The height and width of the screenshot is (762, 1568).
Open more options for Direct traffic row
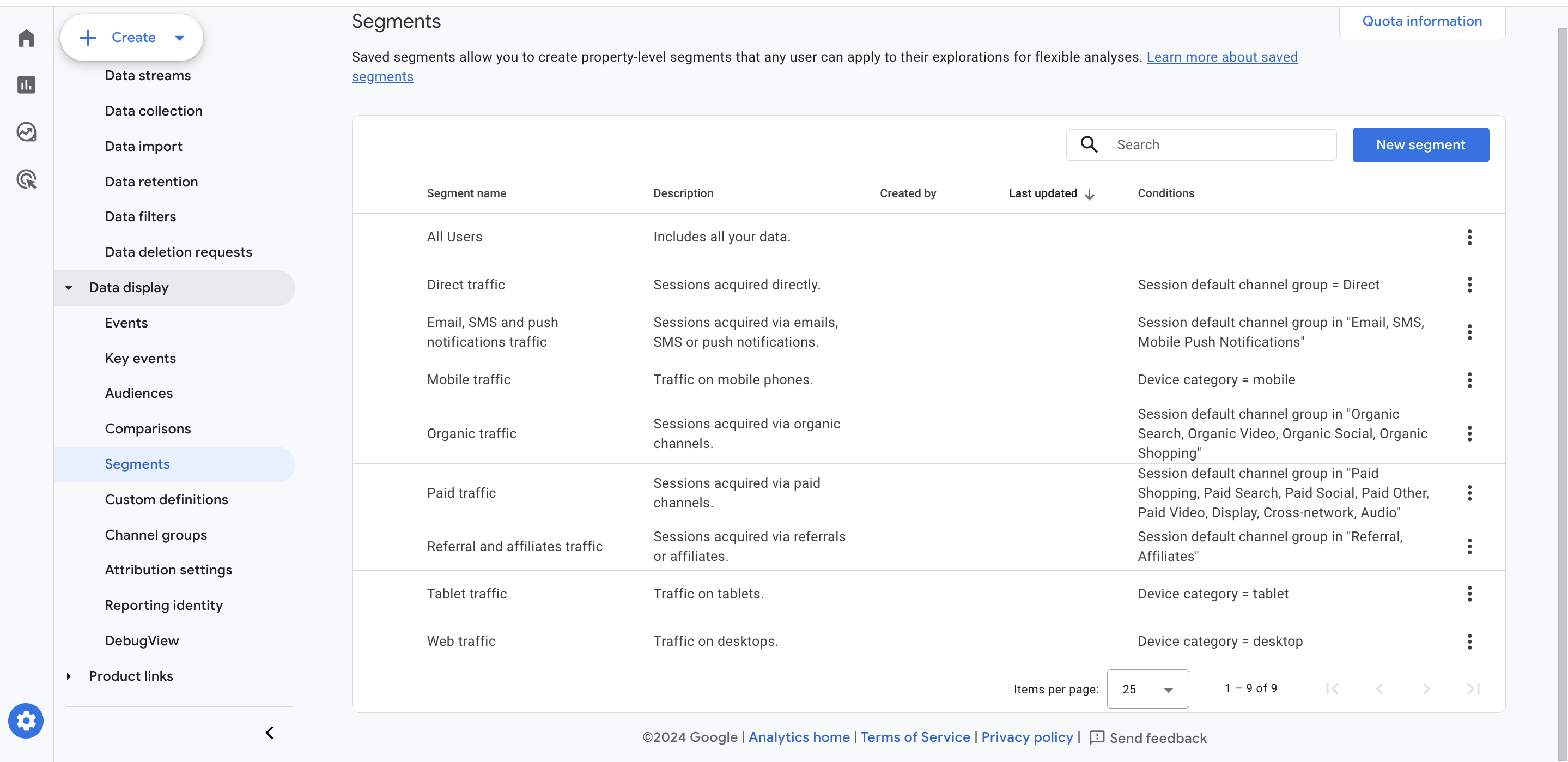(1469, 285)
